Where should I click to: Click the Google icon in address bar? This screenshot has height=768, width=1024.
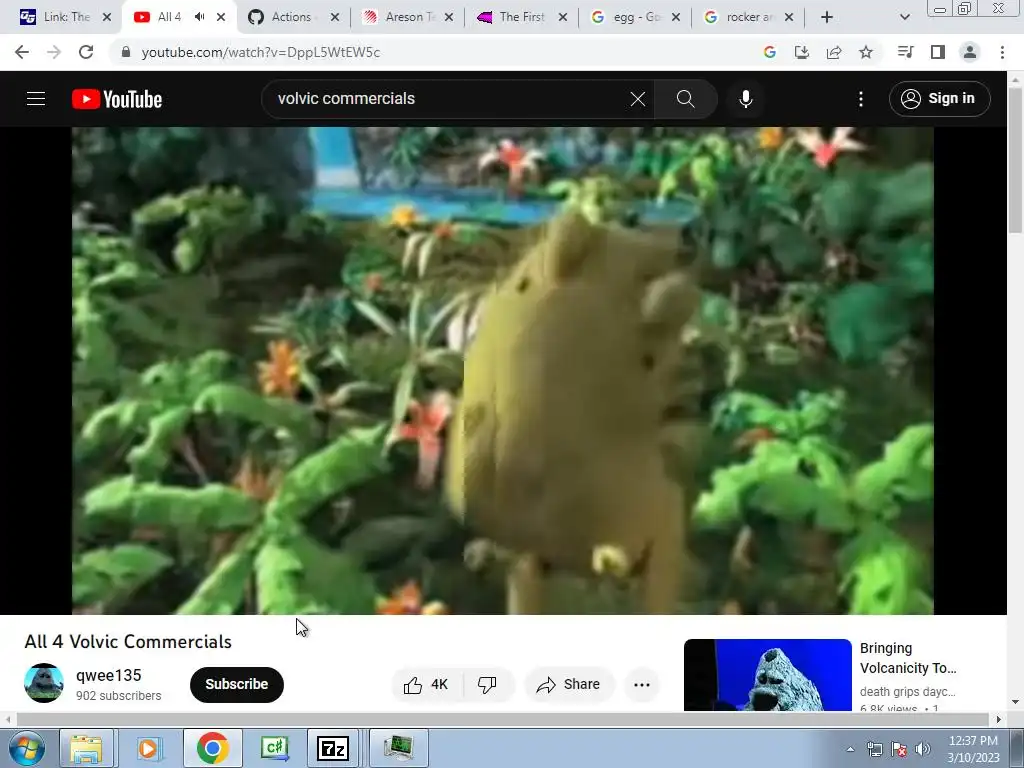coord(769,52)
